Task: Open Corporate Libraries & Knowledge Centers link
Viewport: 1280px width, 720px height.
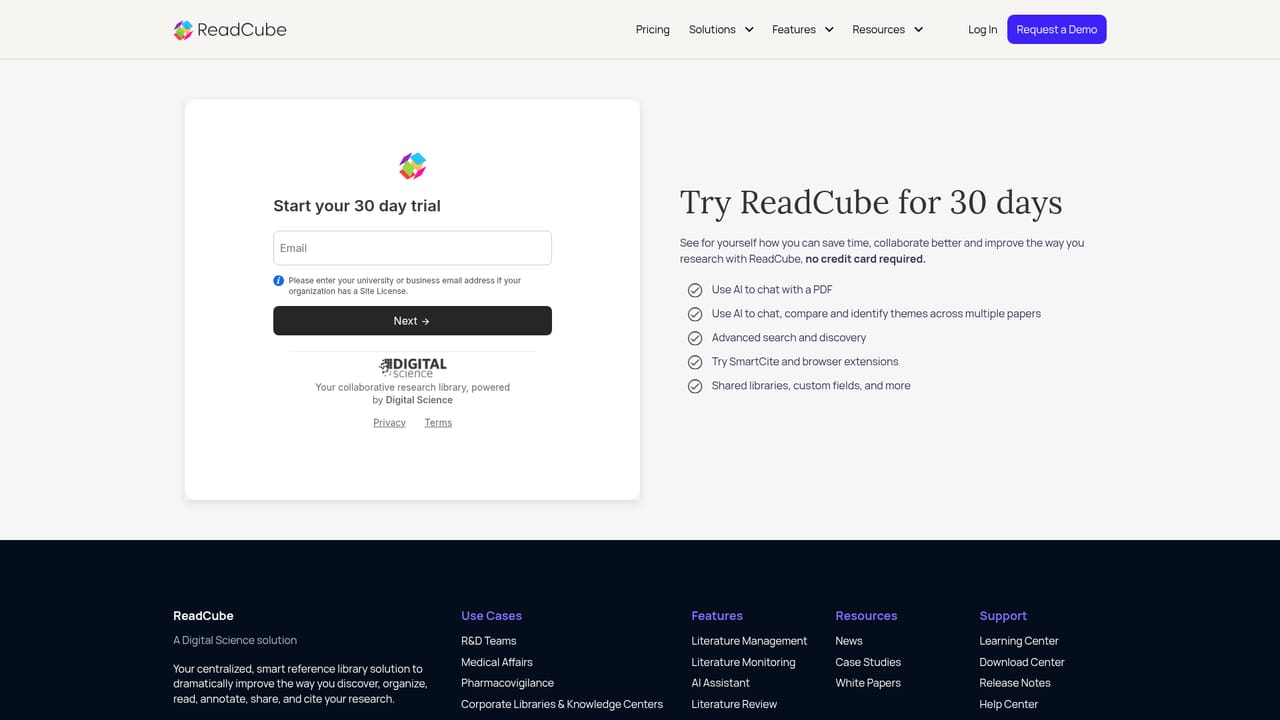Action: point(562,704)
